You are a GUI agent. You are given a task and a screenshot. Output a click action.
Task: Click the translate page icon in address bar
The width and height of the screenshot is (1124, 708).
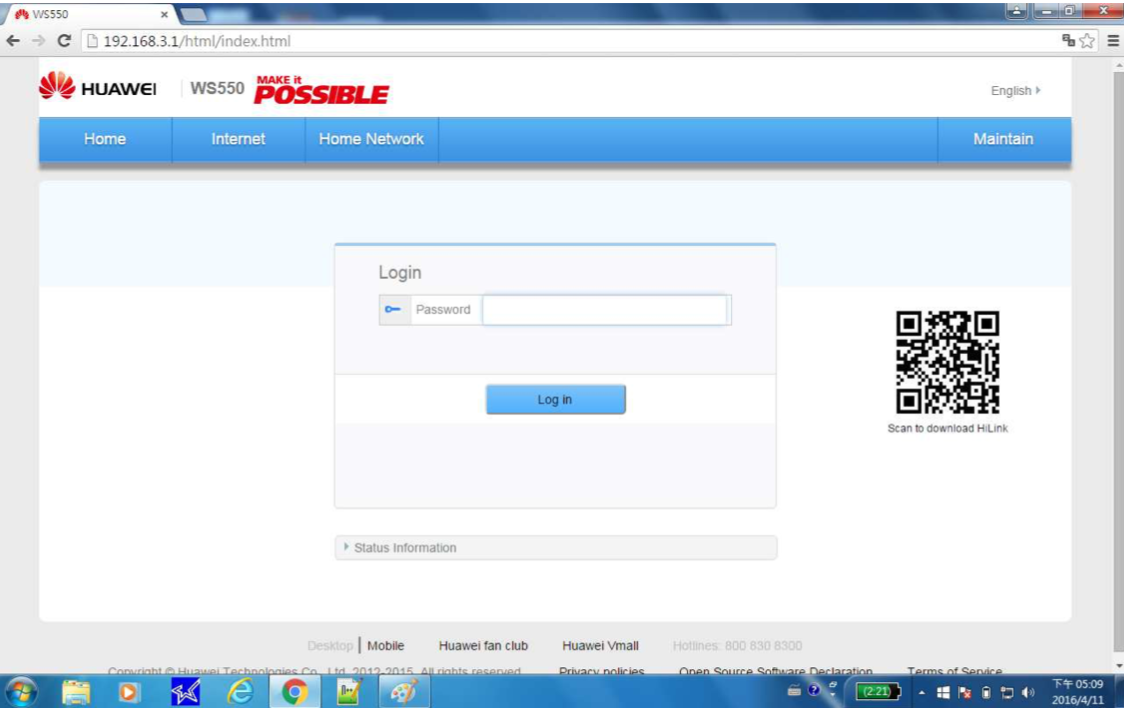click(x=1068, y=41)
